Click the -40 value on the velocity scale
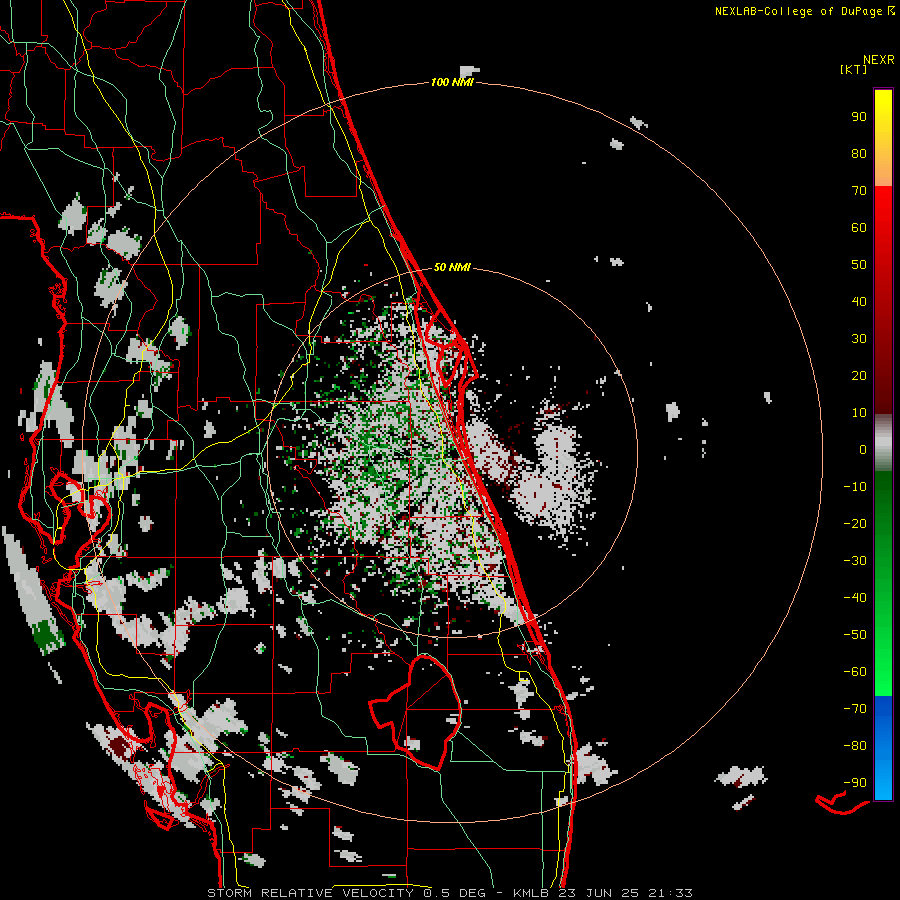 click(855, 598)
